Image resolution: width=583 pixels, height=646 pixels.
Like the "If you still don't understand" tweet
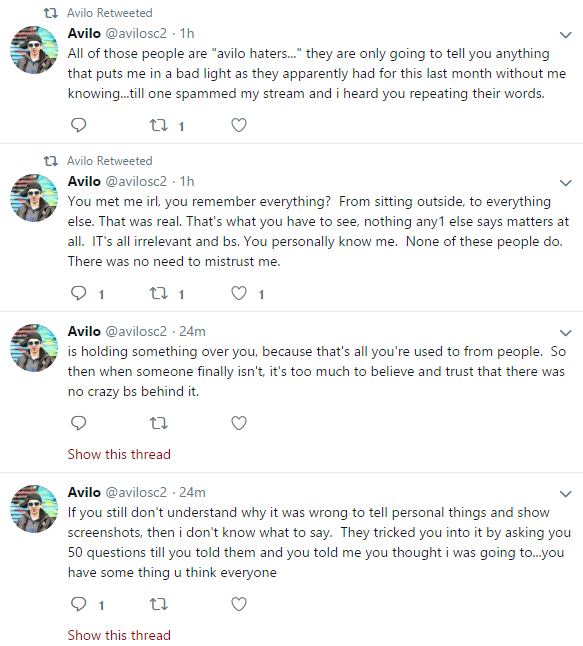coord(239,604)
